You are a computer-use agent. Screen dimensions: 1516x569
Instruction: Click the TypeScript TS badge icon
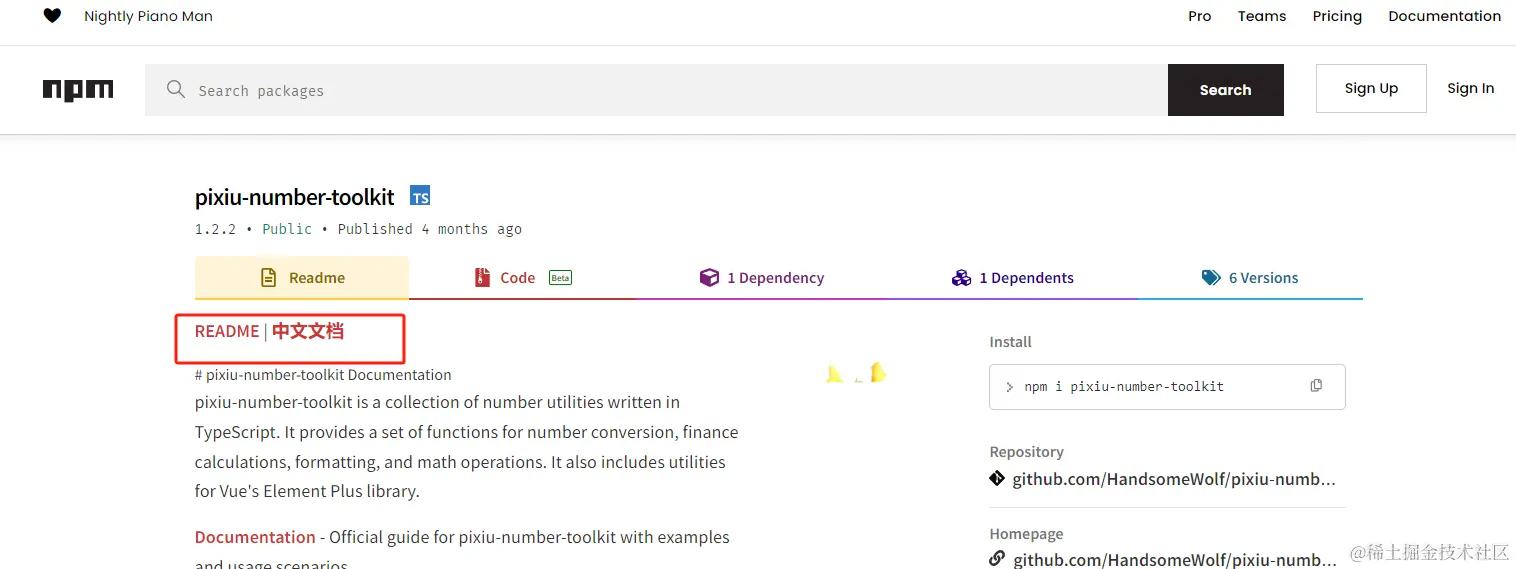(x=420, y=196)
